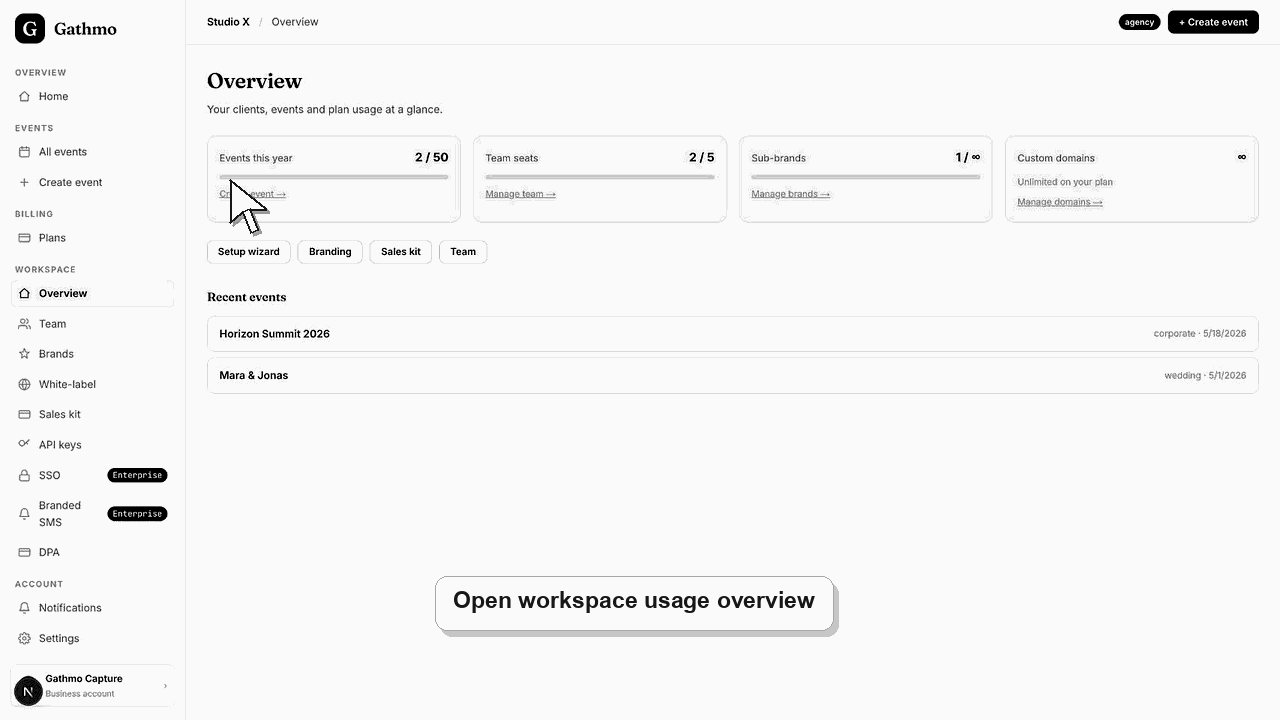Screen dimensions: 1280x720
Task: Click the Sales kit icon
Action: click(x=24, y=414)
